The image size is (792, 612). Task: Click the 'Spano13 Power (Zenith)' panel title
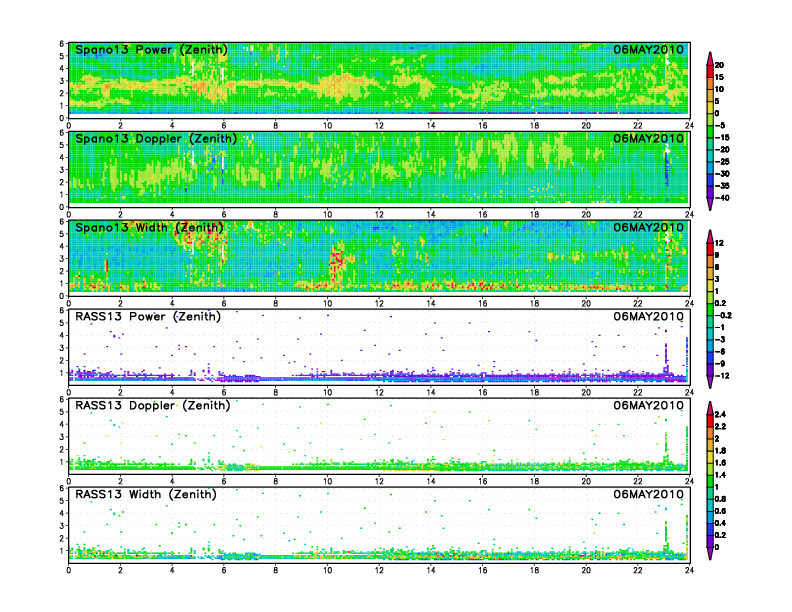click(x=151, y=50)
